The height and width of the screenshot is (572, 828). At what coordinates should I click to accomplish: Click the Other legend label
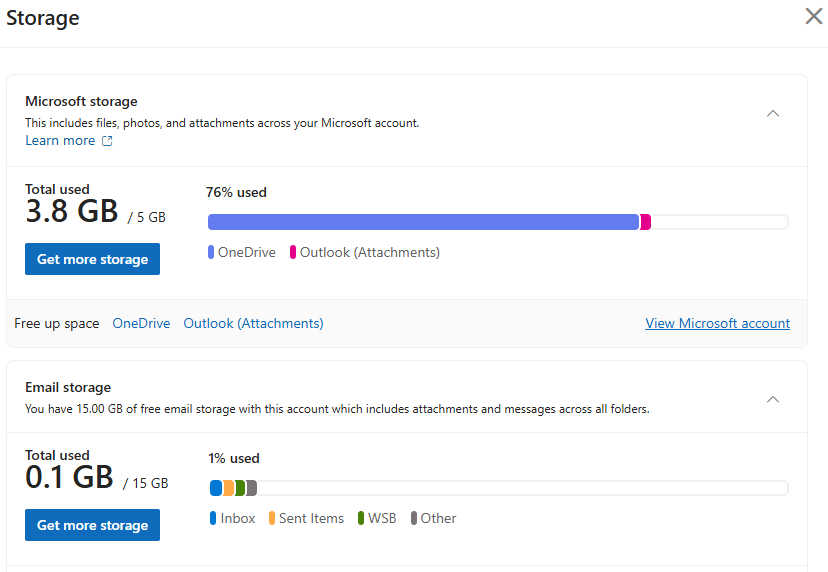(x=438, y=518)
